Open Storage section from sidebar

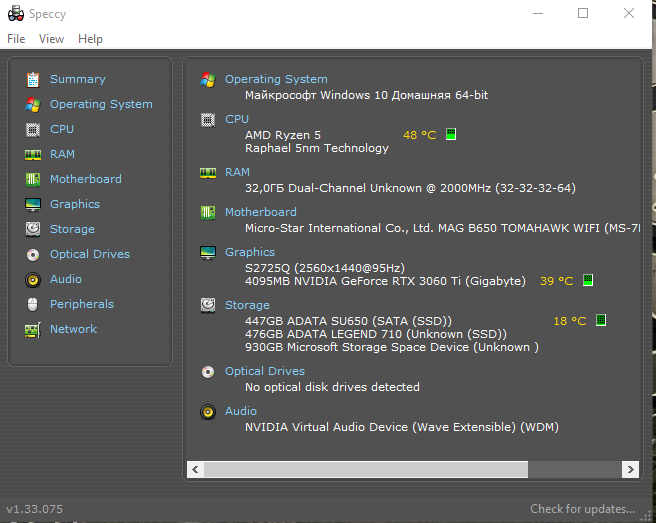pos(72,229)
